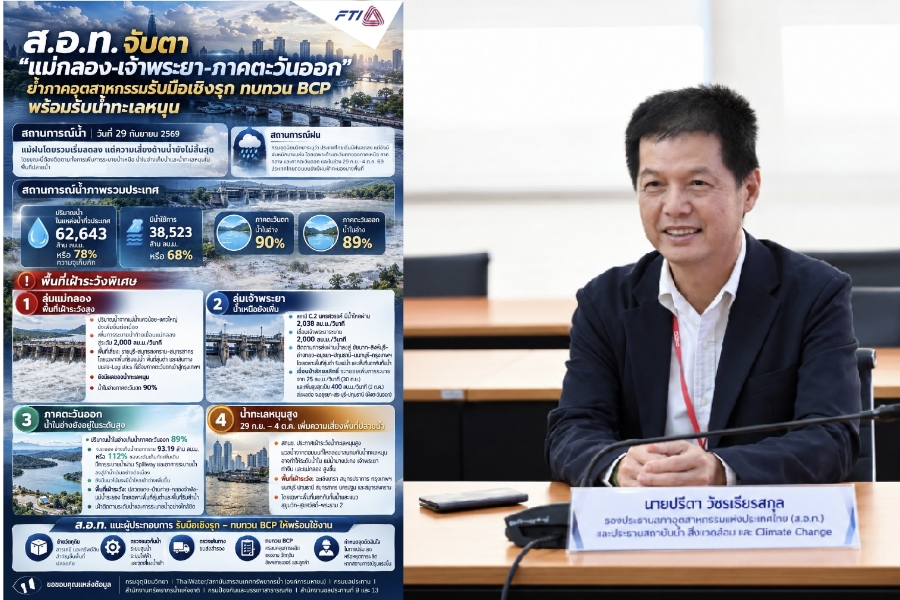The width and height of the screenshot is (900, 600).
Task: Click the blue number 2 badge
Action: 217,303
